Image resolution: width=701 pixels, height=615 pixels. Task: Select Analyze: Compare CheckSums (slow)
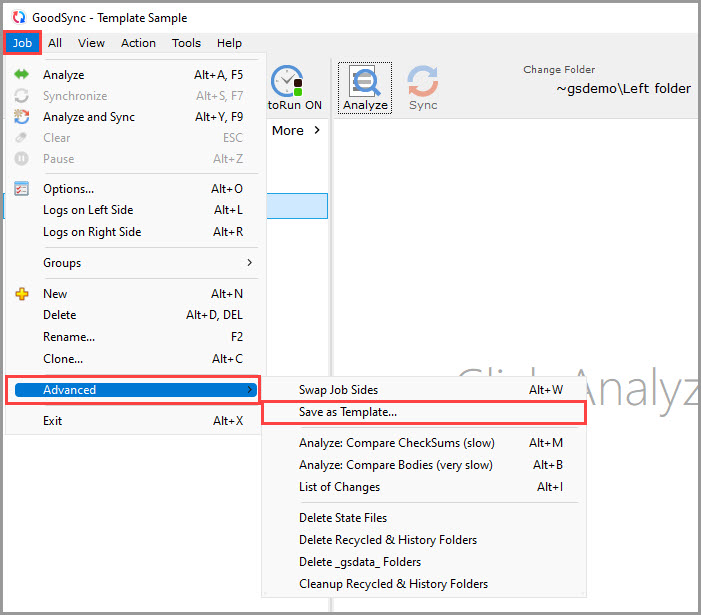coord(423,442)
